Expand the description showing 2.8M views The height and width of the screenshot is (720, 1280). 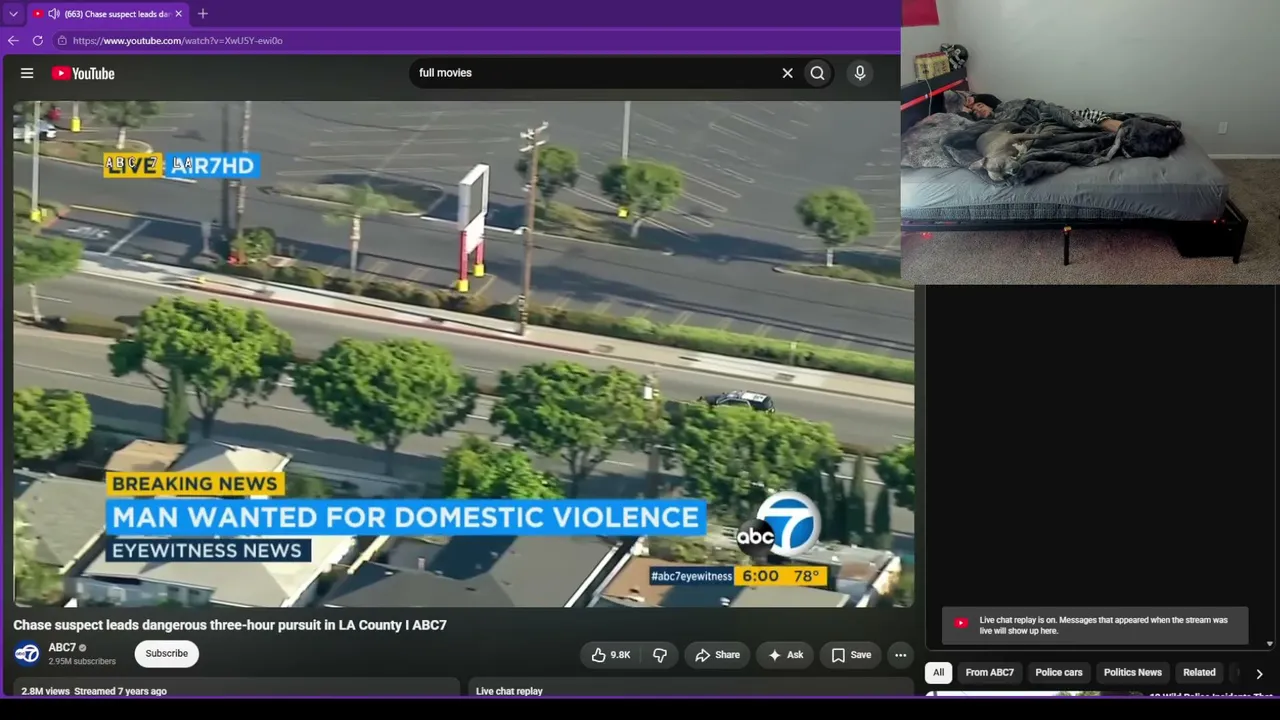coord(236,690)
